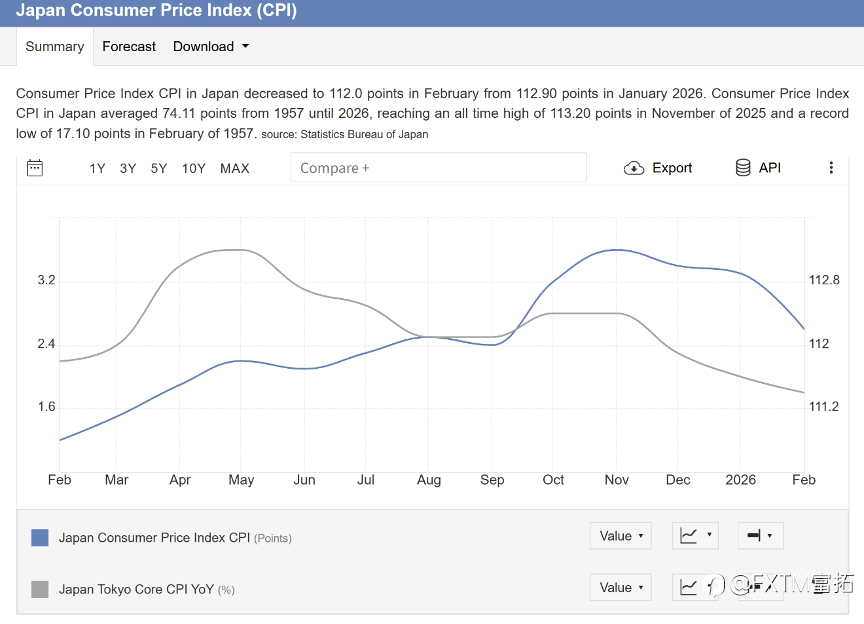Select the 3Y time range button
The height and width of the screenshot is (624, 864).
coord(128,168)
